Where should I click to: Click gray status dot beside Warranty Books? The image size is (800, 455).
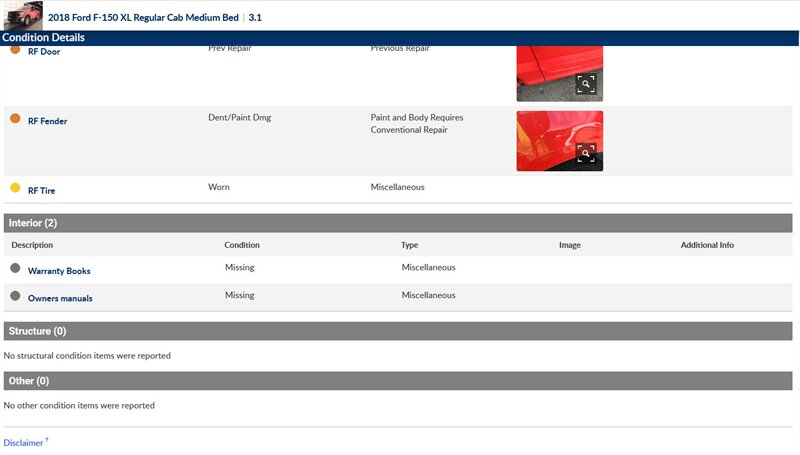coord(15,269)
